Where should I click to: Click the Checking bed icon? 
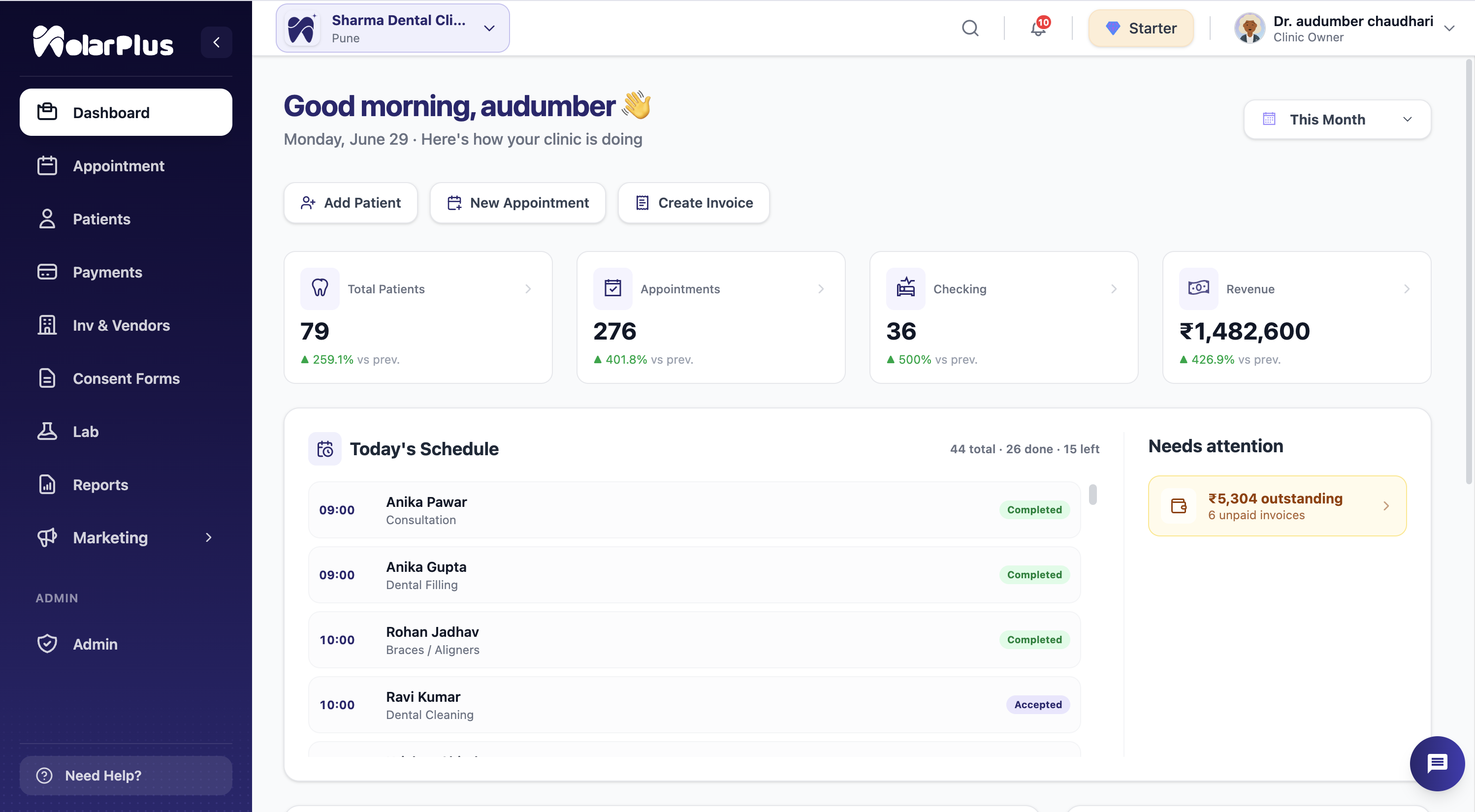pyautogui.click(x=906, y=288)
